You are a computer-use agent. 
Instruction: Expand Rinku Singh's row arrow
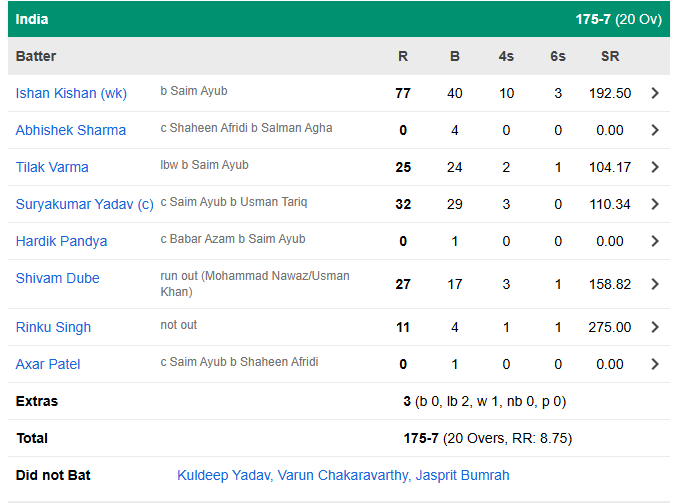pos(655,327)
